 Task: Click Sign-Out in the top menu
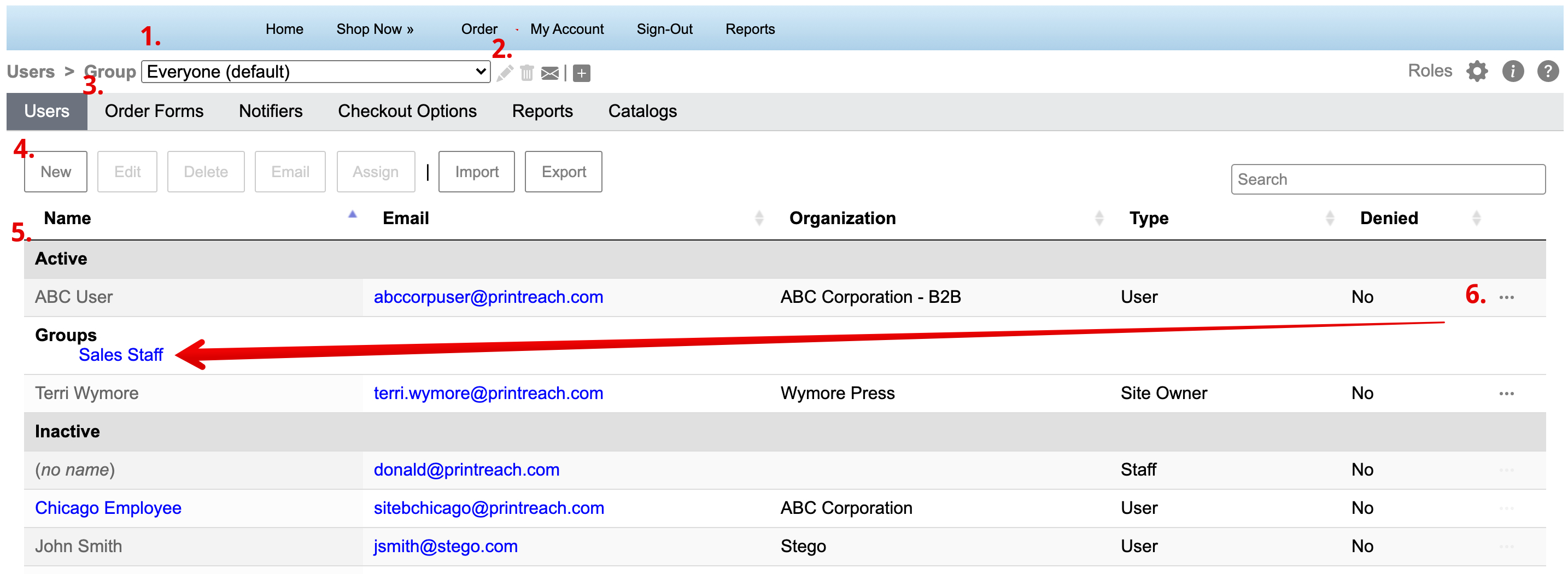[x=664, y=29]
